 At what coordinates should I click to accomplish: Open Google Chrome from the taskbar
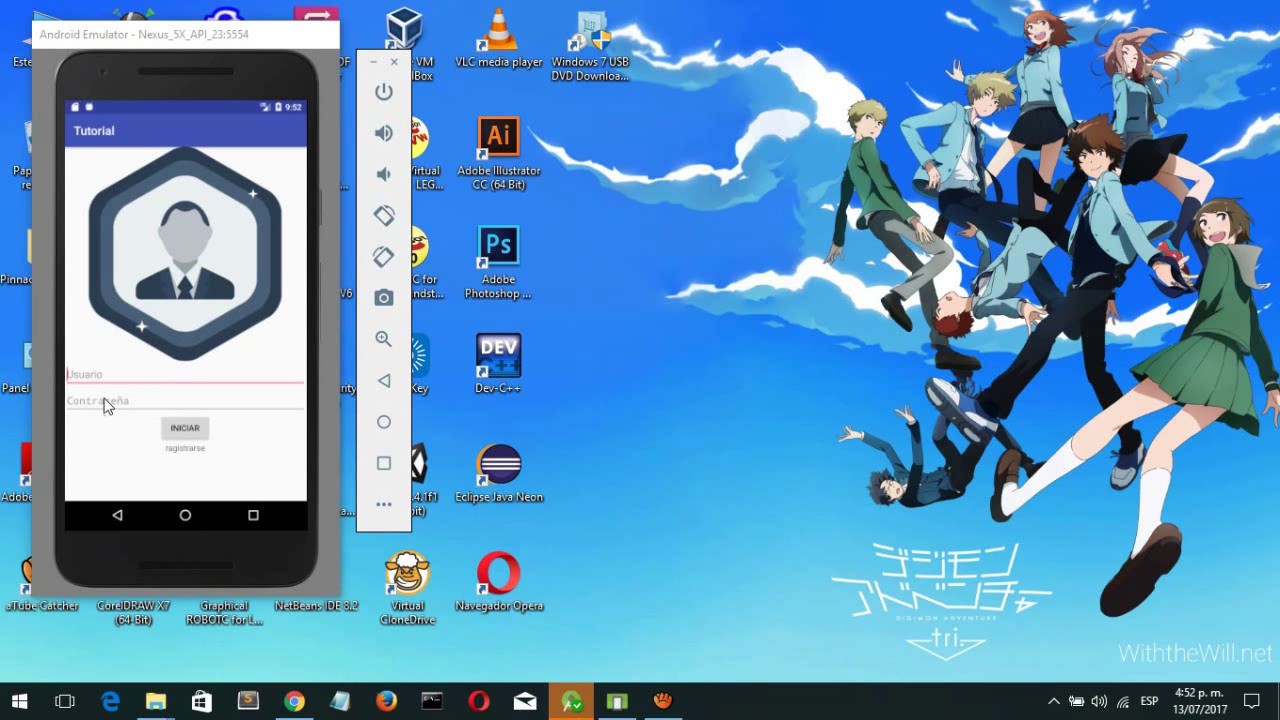(294, 701)
